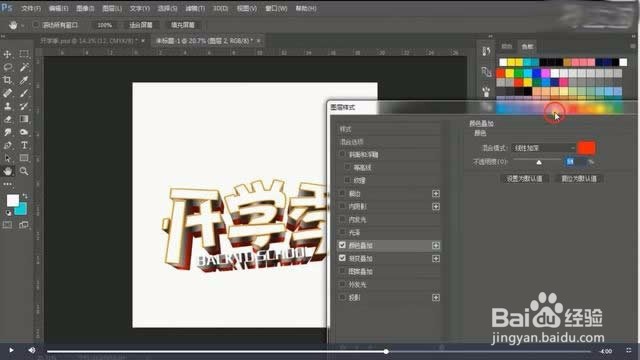Viewport: 640px width, 360px height.
Task: Change screen mode icon
Action: pyautogui.click(x=24, y=225)
